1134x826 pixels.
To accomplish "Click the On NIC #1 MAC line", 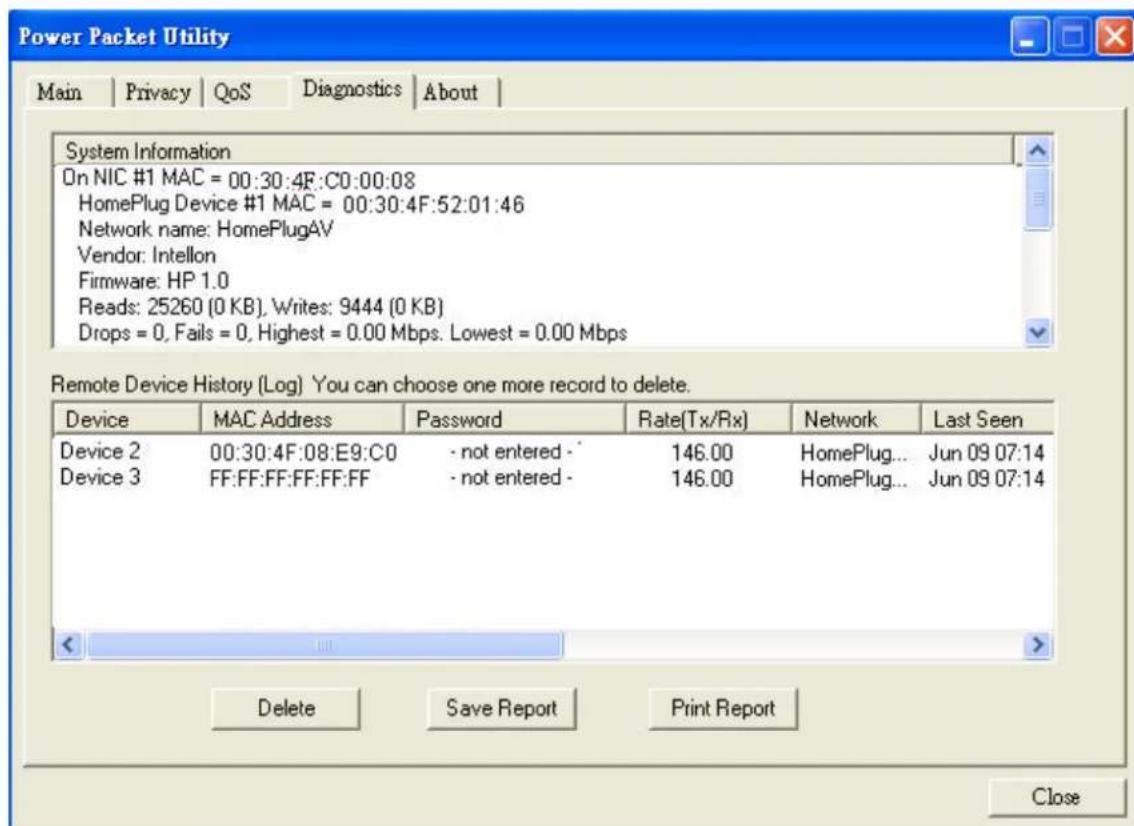I will [x=239, y=178].
